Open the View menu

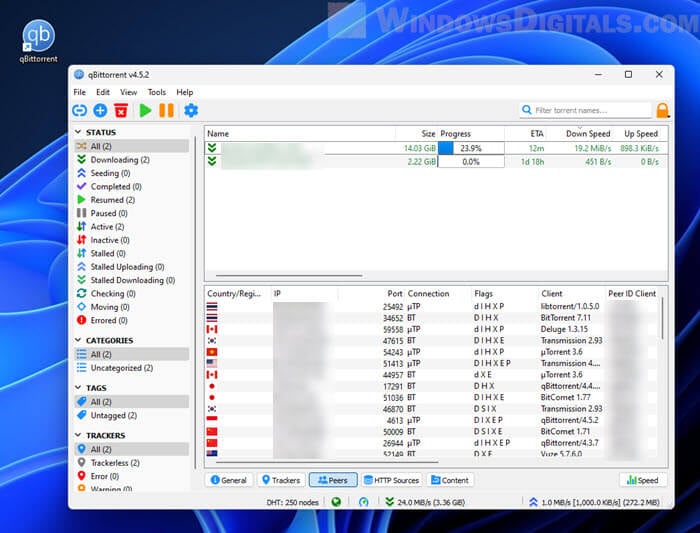point(128,92)
